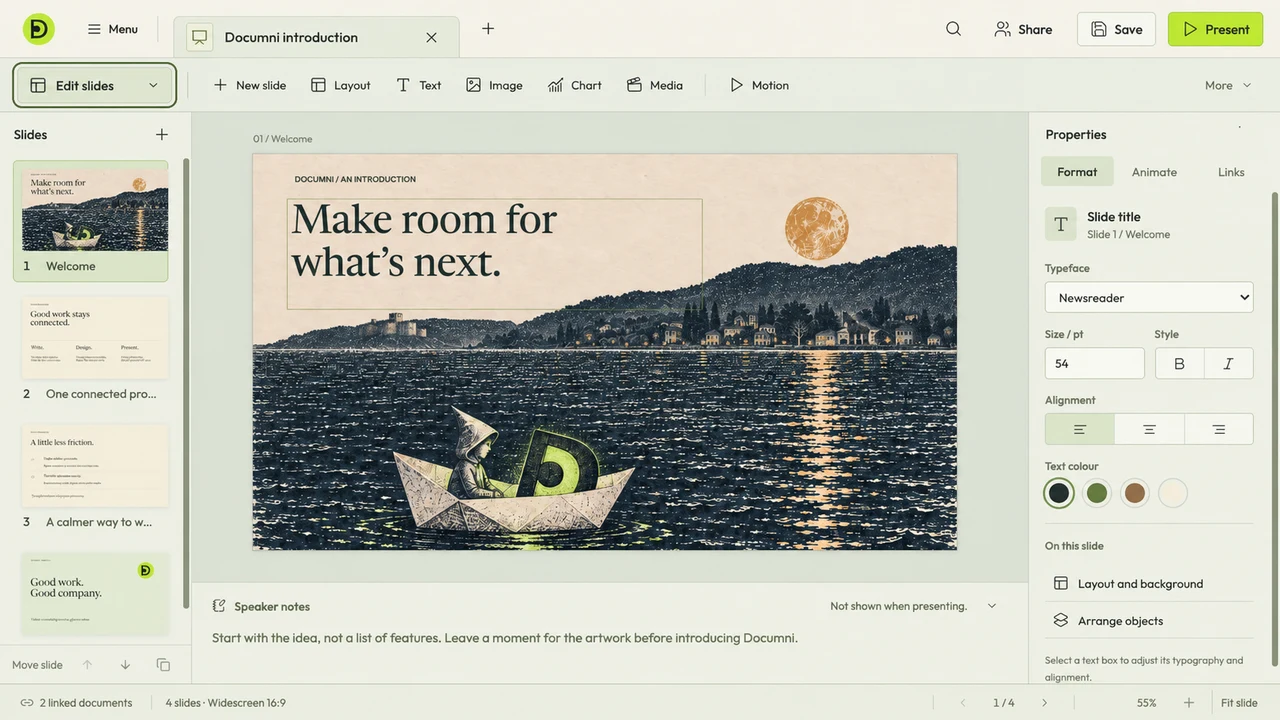Screen dimensions: 1280x720
Task: Align text right
Action: coord(1219,429)
